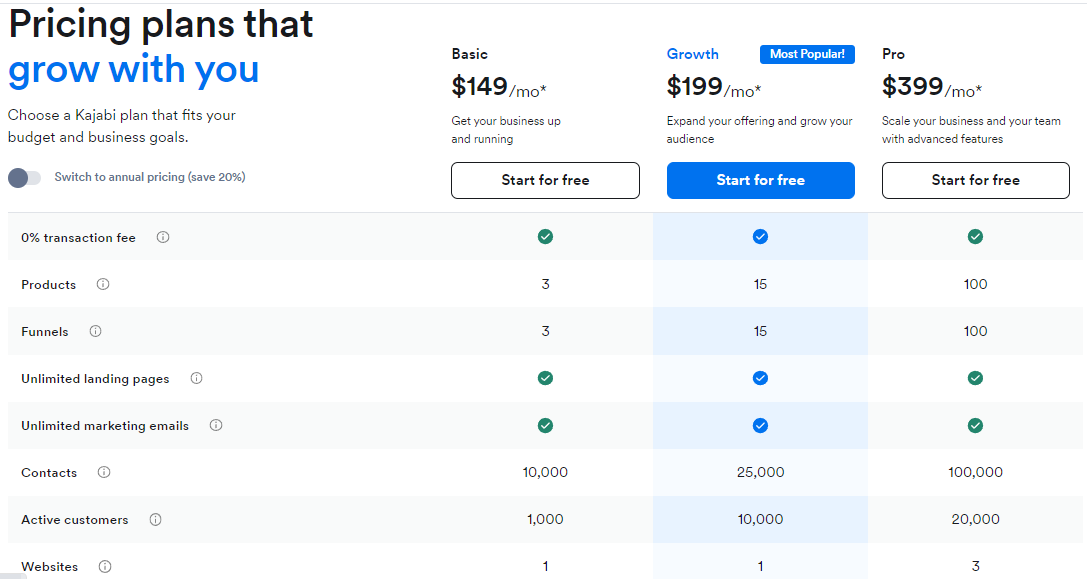The width and height of the screenshot is (1087, 579).
Task: Start for free on Basic plan
Action: tap(545, 180)
